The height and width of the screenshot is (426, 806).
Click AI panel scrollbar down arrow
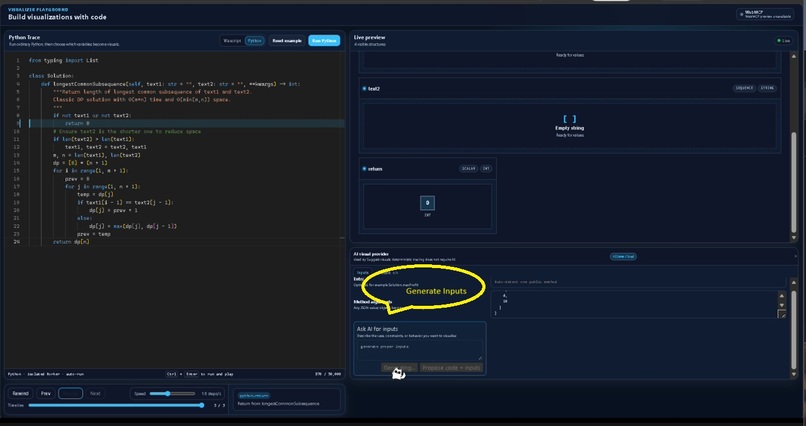(794, 374)
